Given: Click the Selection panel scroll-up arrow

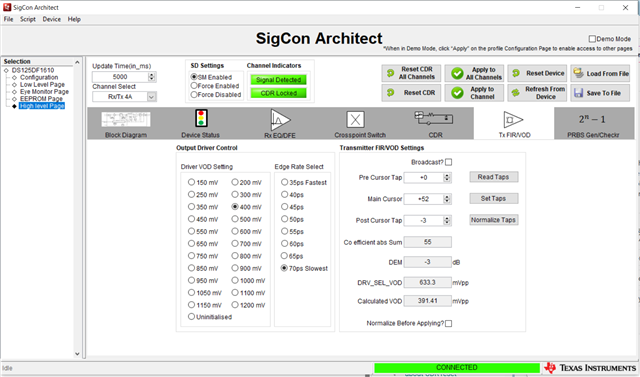Looking at the screenshot, I should (77, 62).
